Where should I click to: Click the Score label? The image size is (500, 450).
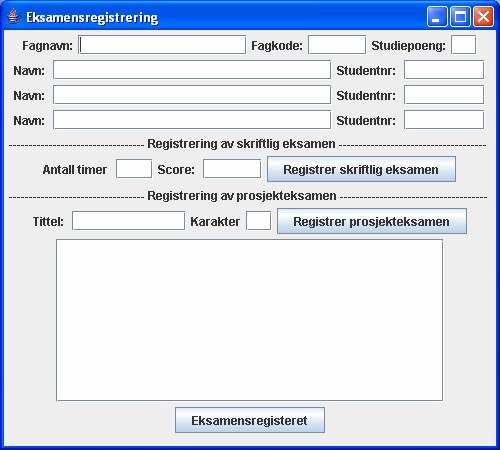(x=176, y=170)
